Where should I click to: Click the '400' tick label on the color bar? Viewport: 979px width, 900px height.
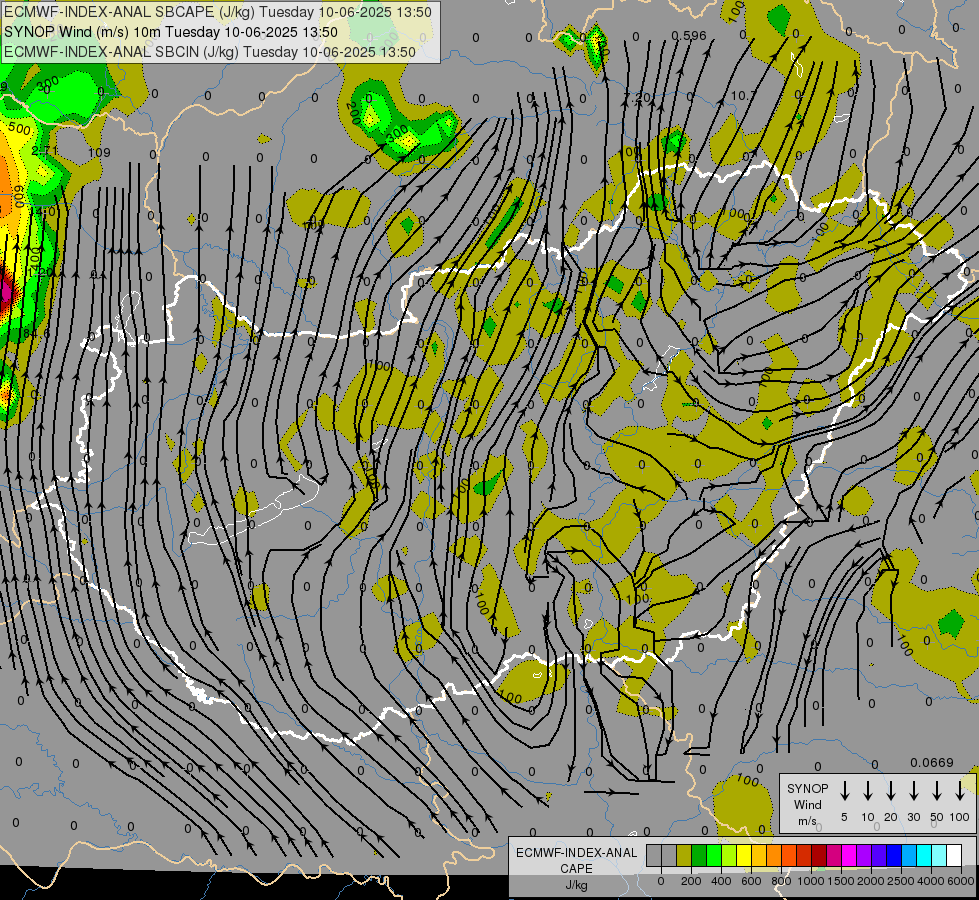coord(721,881)
